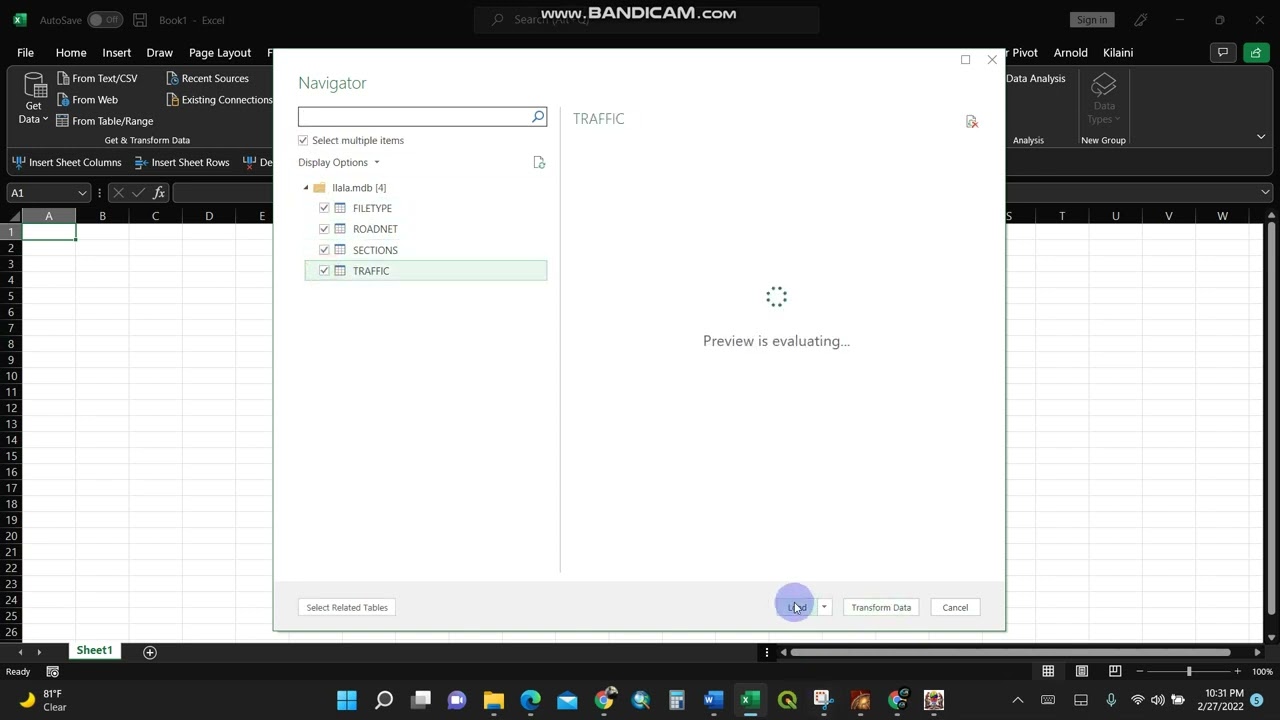Viewport: 1280px width, 720px height.
Task: Switch to Normal view in status bar
Action: [1048, 671]
